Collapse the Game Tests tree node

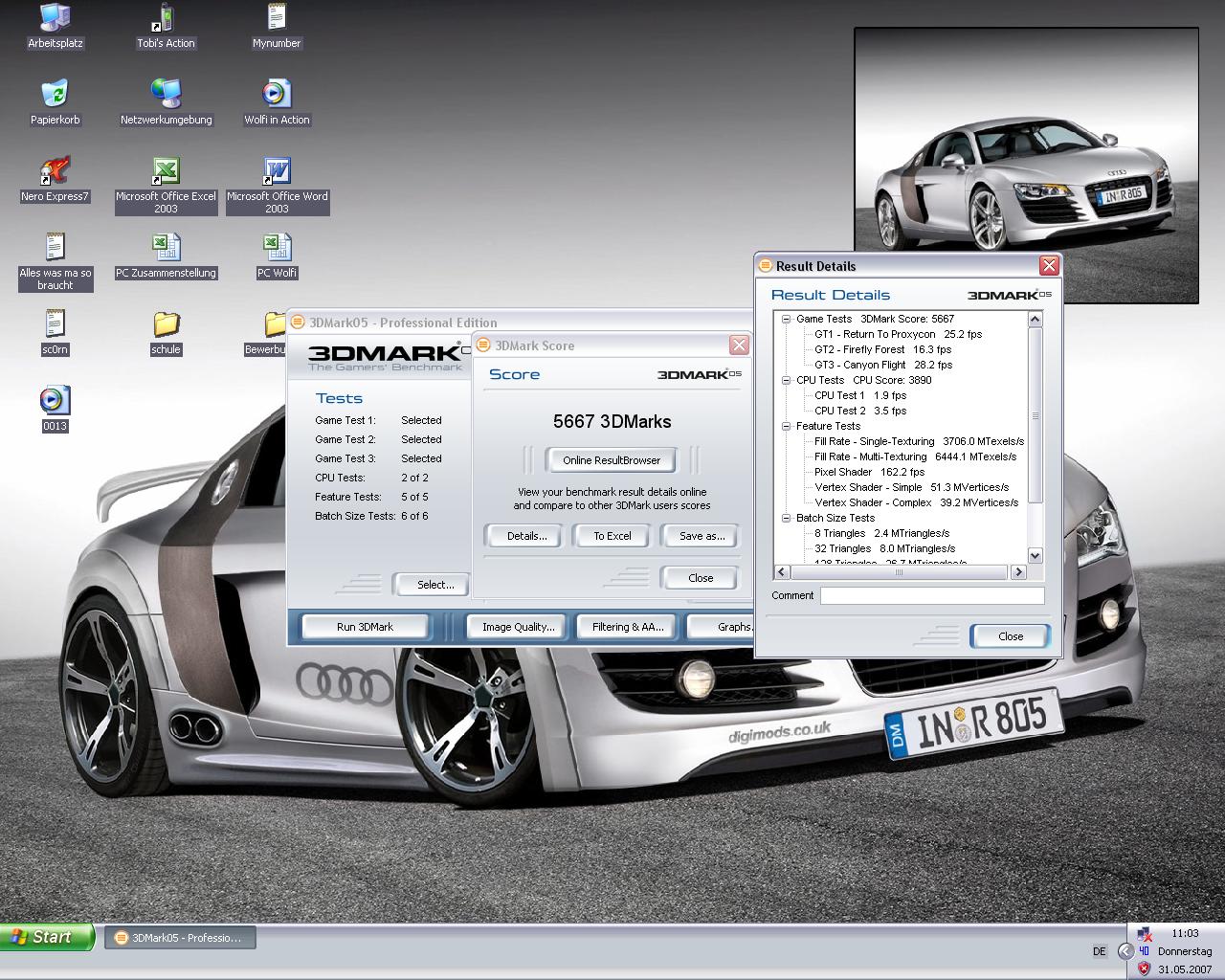[x=786, y=320]
